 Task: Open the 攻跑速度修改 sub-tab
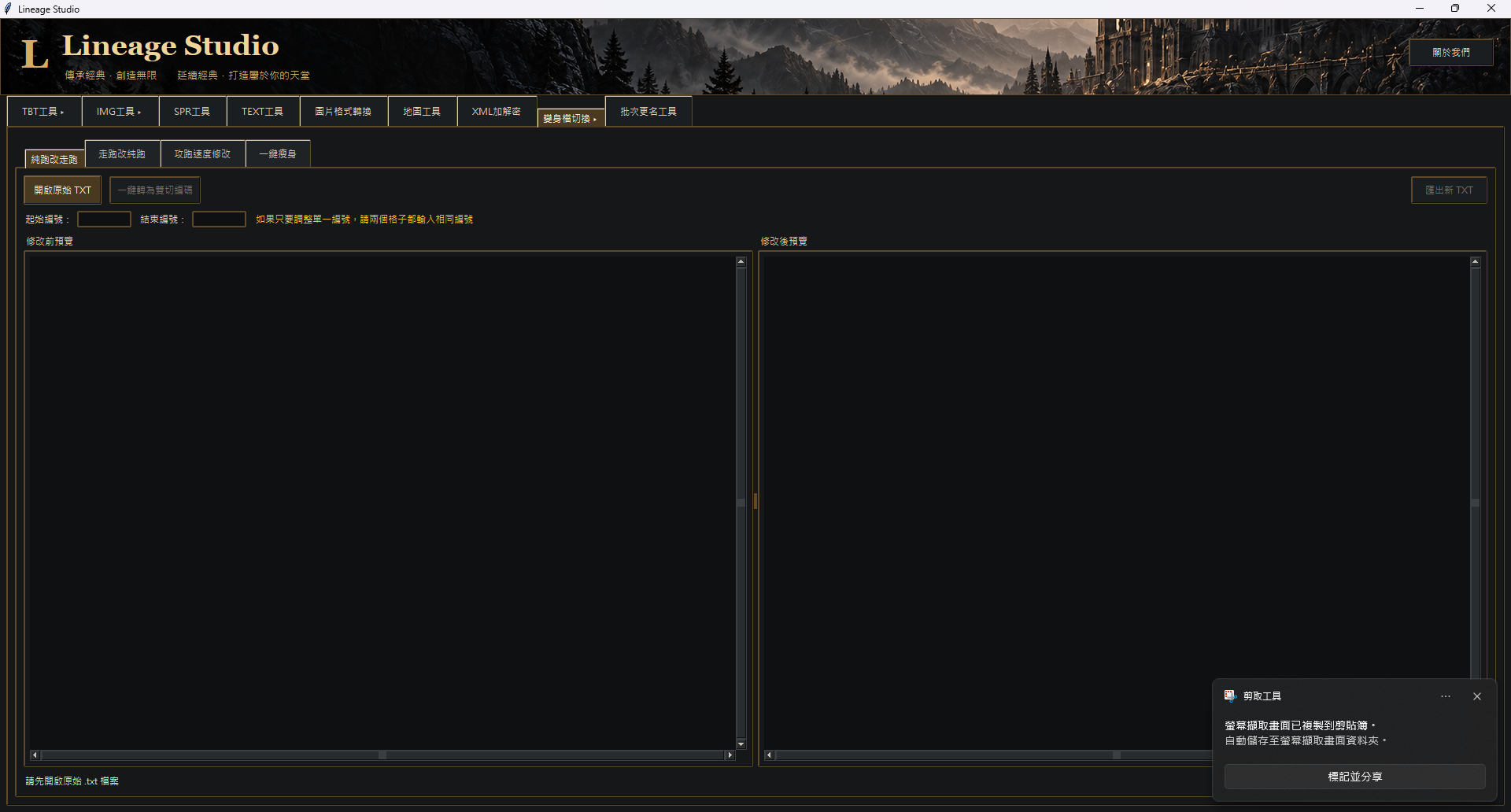pos(203,154)
